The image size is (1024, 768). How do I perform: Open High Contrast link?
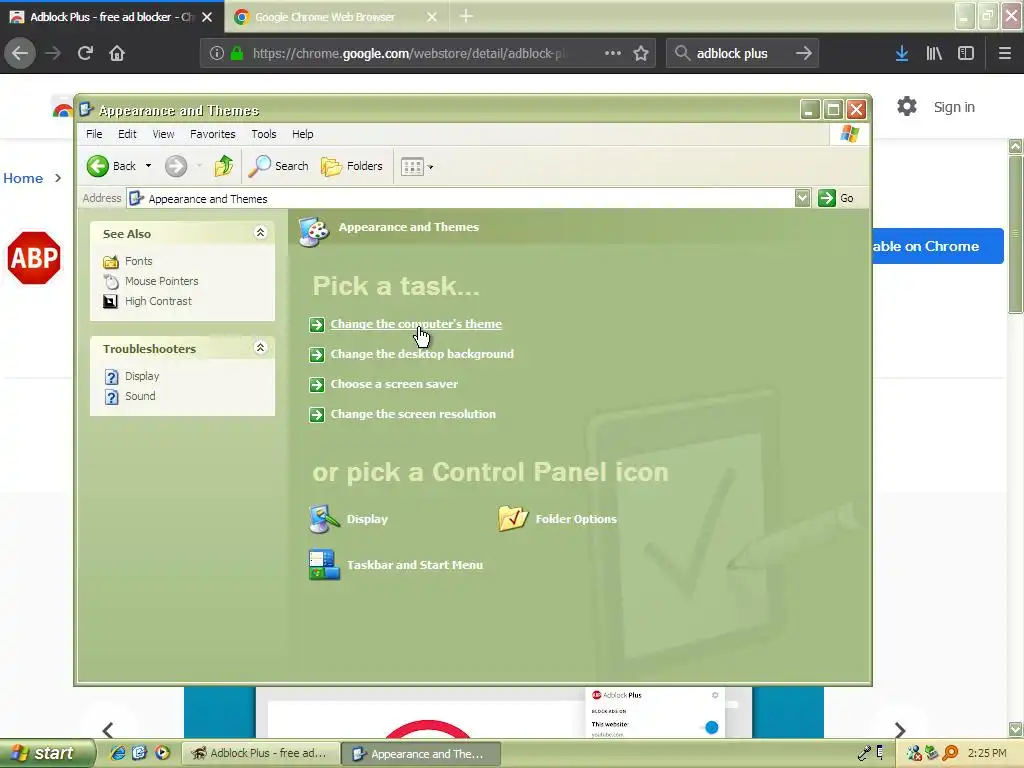(158, 301)
